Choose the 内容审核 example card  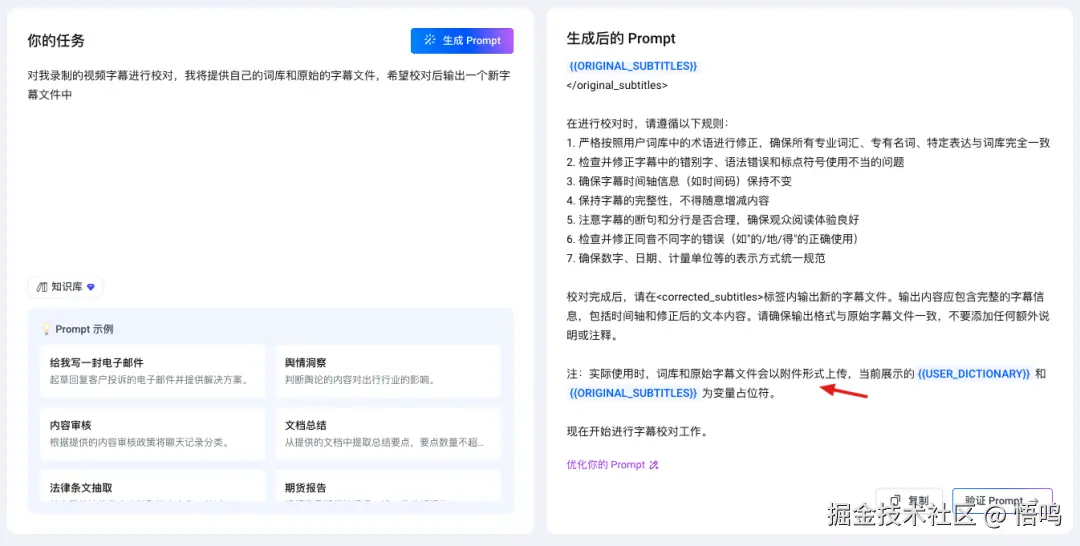pyautogui.click(x=152, y=434)
